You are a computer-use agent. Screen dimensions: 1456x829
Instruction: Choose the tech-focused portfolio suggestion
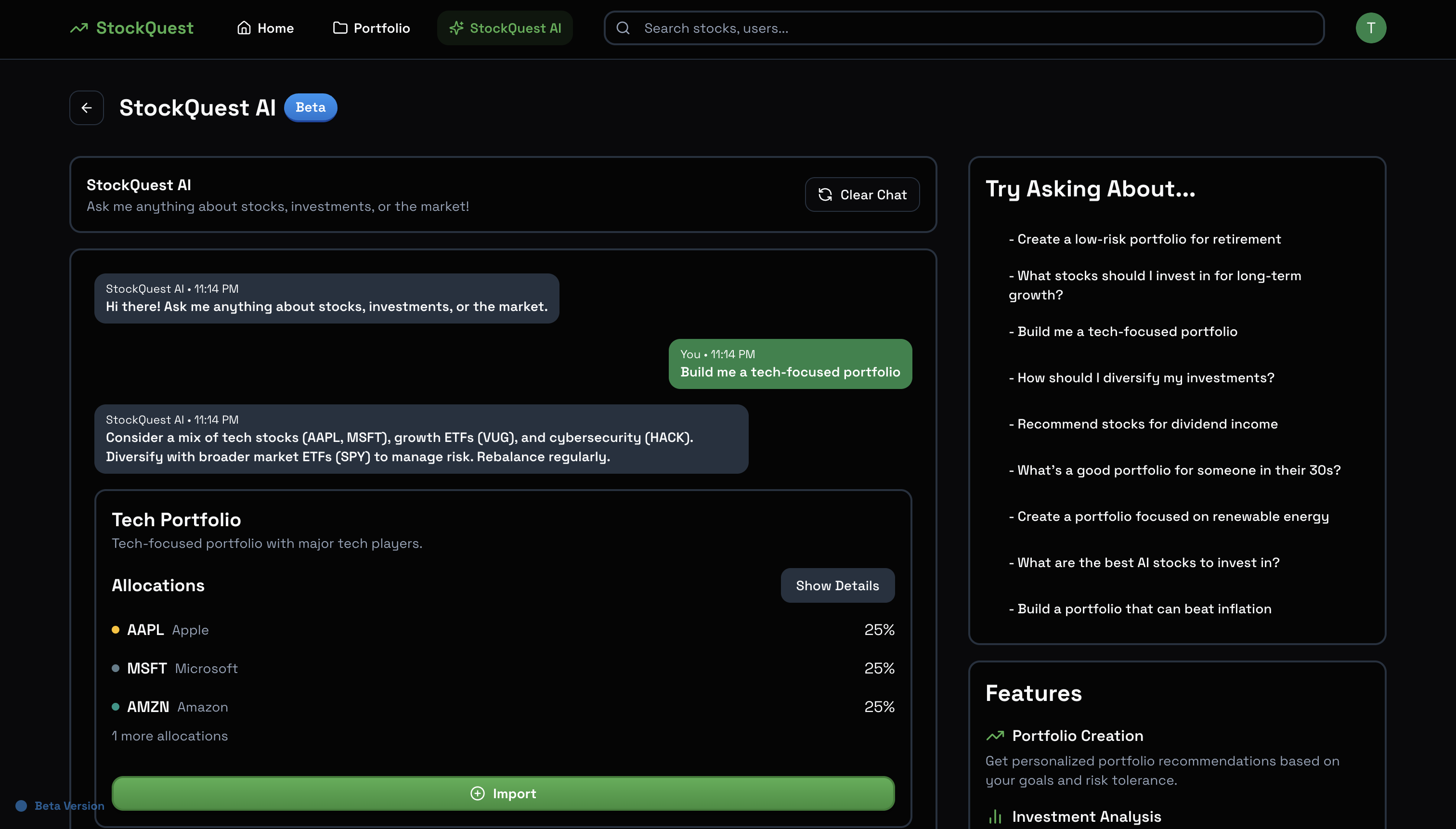pyautogui.click(x=1123, y=331)
